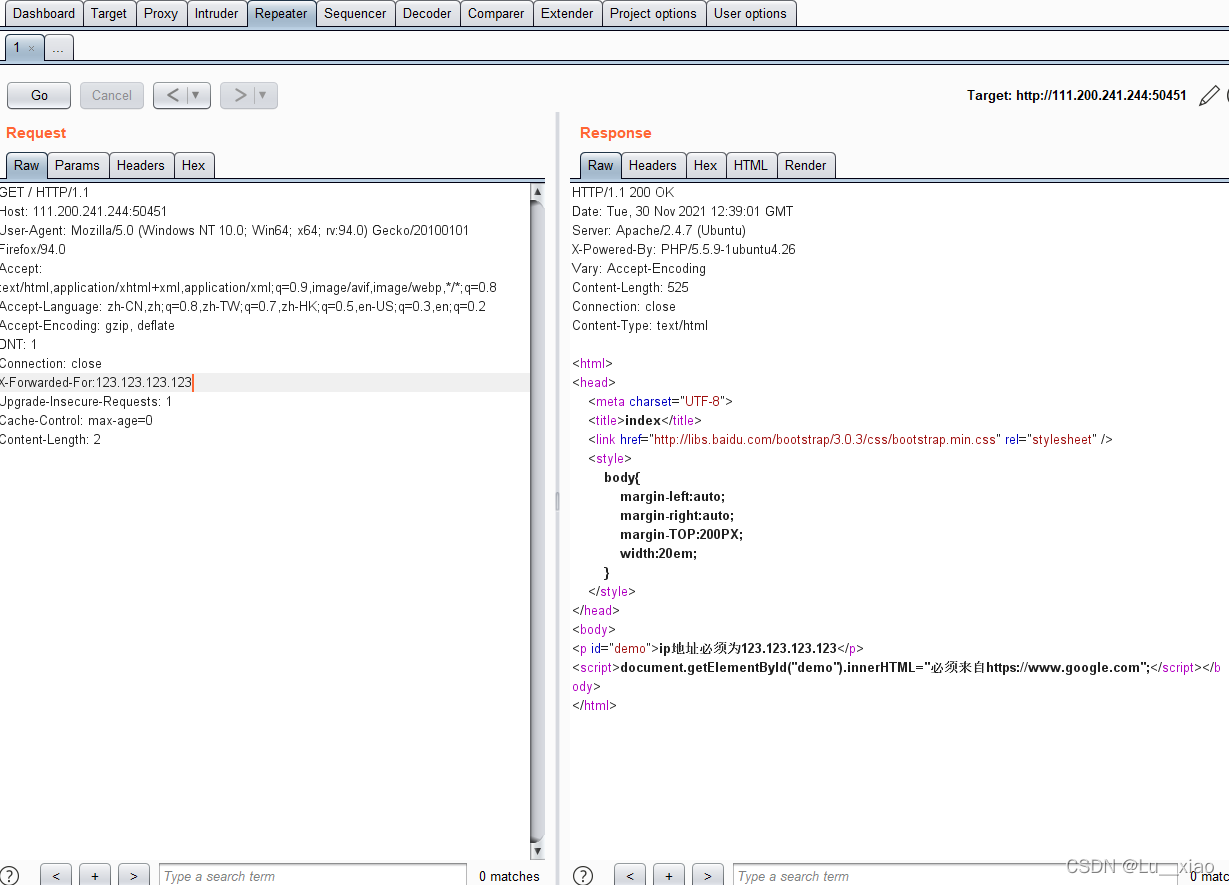Go to the Extender tab
Viewport: 1229px width, 885px height.
click(x=567, y=13)
